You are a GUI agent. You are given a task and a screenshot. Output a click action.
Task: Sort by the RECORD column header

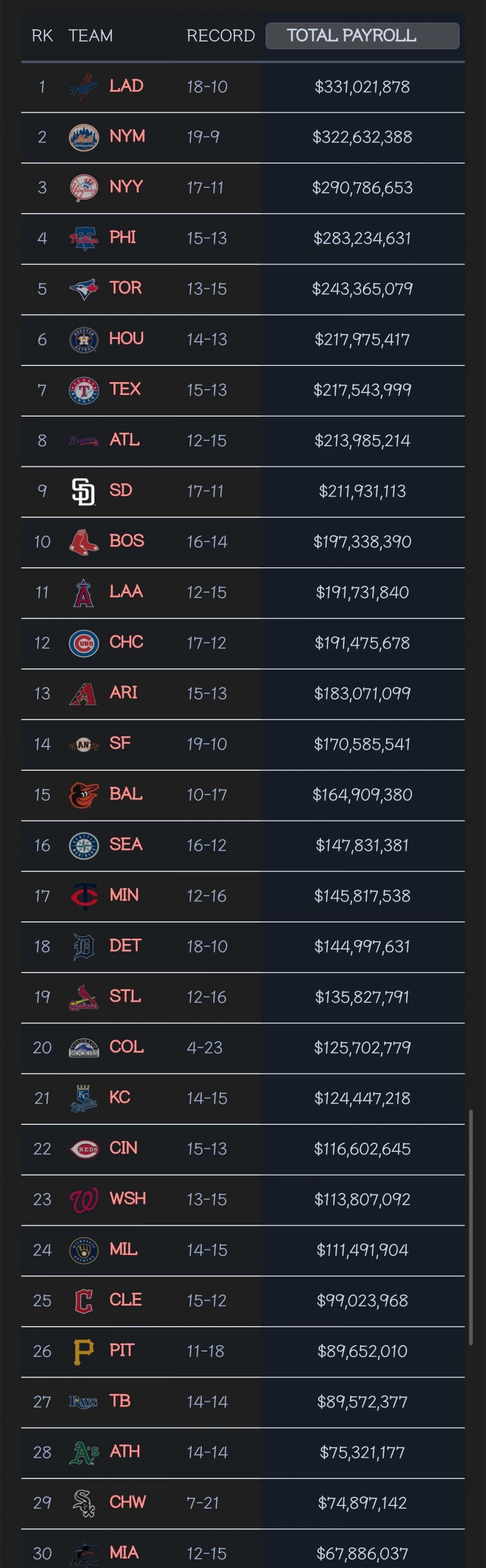(x=220, y=36)
